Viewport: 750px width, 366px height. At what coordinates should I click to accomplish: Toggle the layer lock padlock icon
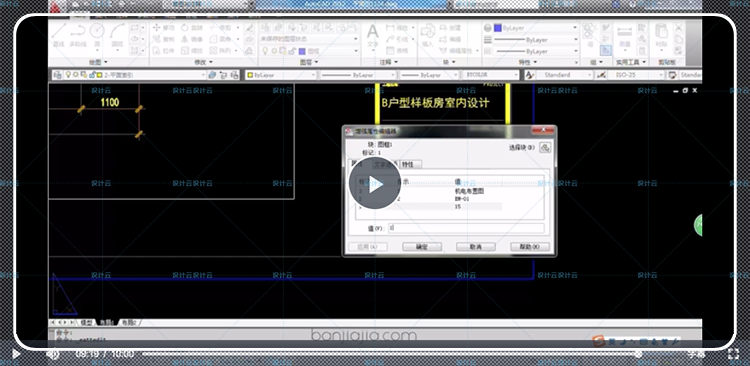[x=292, y=51]
